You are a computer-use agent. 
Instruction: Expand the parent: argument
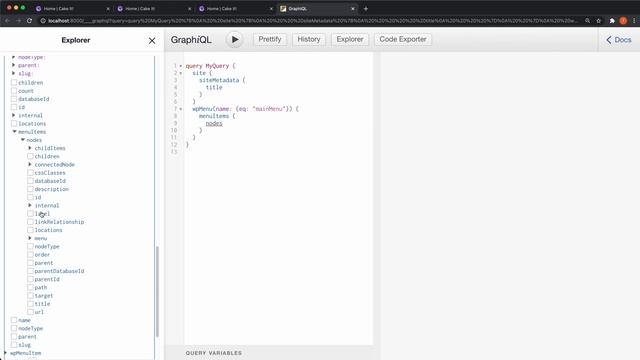coord(13,65)
